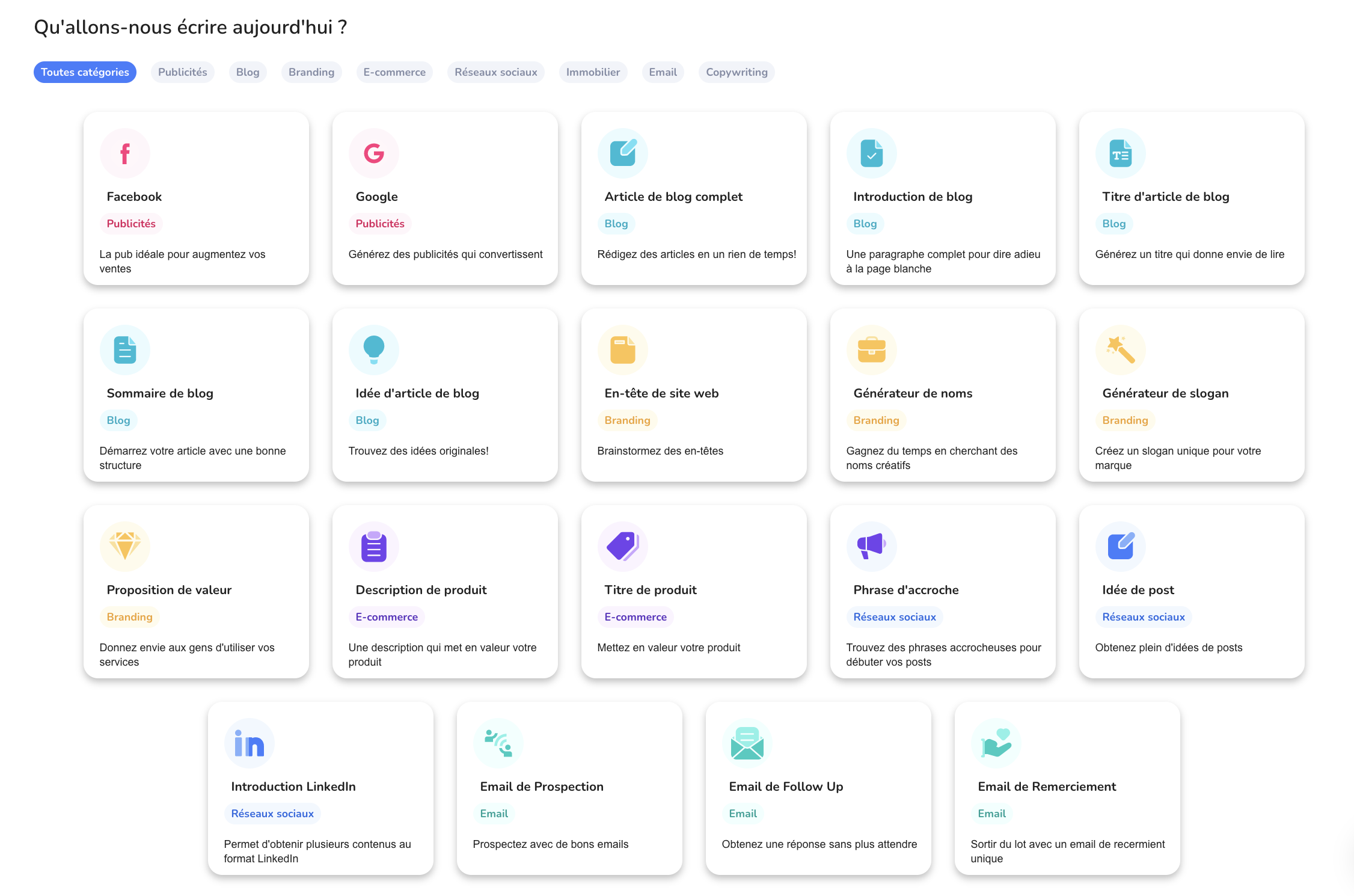The height and width of the screenshot is (896, 1354).
Task: Switch to the E-commerce category filter
Action: coord(394,72)
